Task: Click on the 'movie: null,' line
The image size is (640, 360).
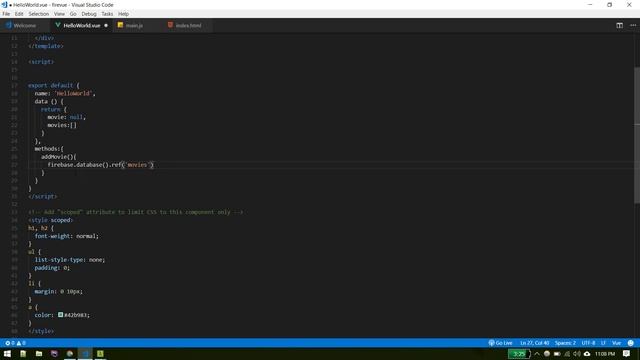Action: click(x=67, y=117)
